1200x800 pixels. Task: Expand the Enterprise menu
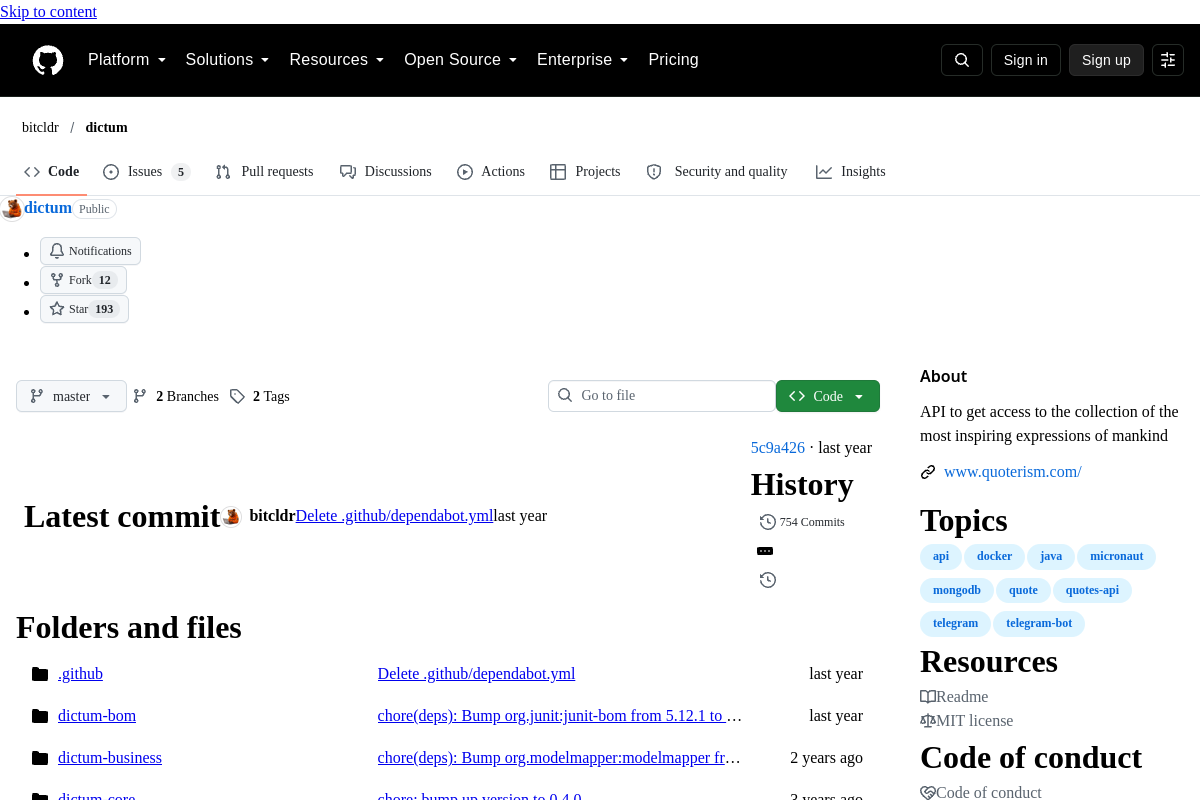point(583,60)
